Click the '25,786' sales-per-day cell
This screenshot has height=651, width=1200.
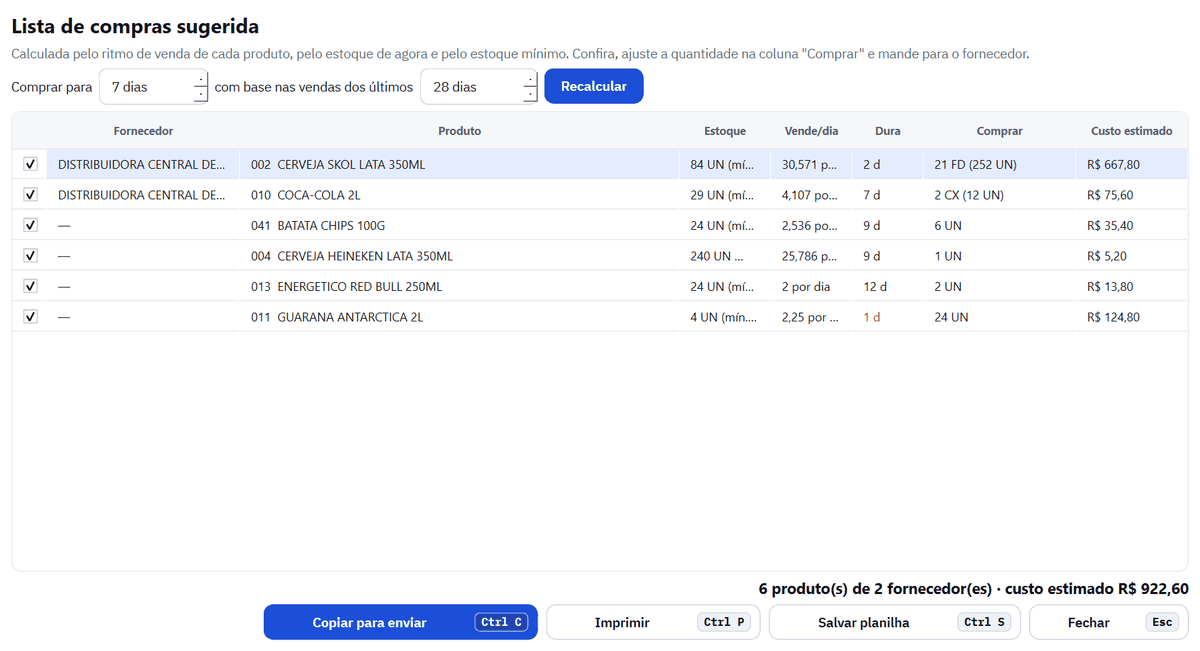click(x=812, y=256)
